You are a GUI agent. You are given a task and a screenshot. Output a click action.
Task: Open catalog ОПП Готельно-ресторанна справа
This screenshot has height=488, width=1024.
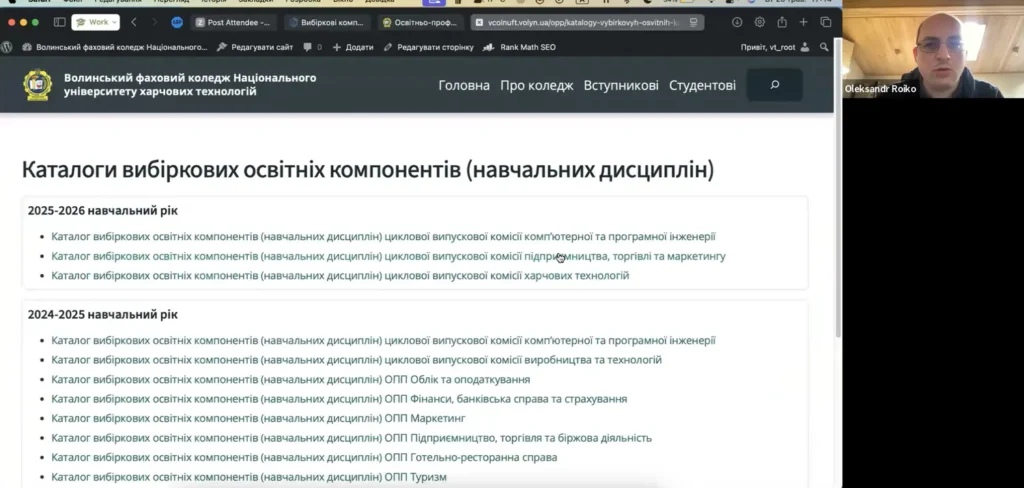(x=304, y=457)
